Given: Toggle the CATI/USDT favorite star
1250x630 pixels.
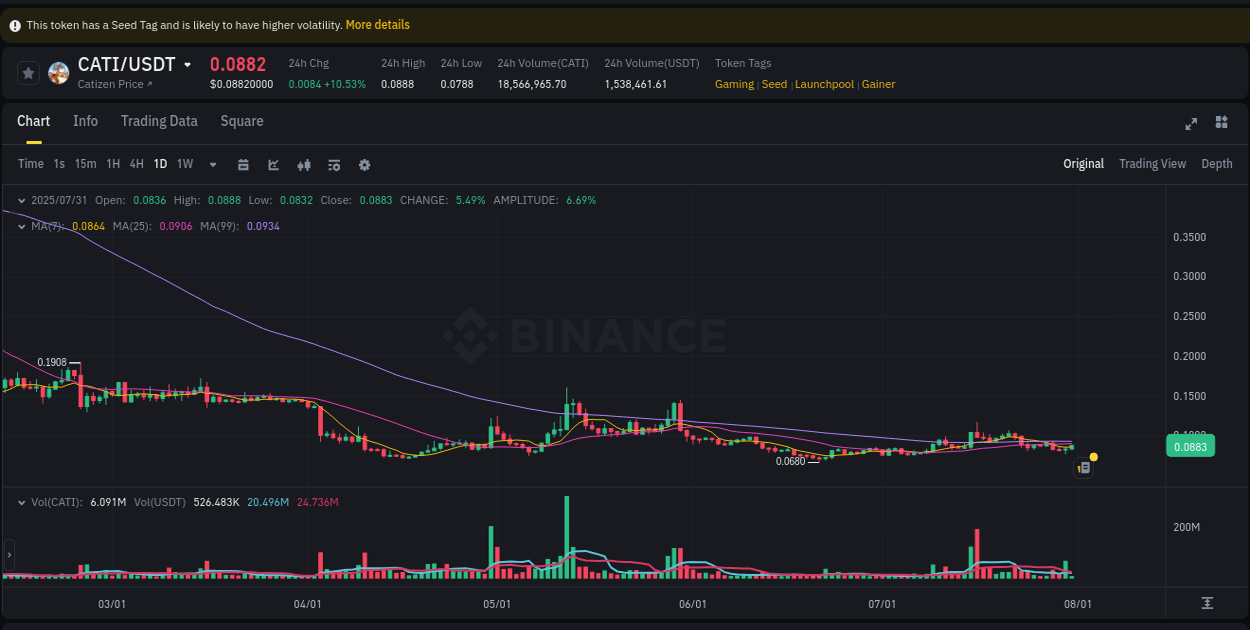Looking at the screenshot, I should 28,72.
